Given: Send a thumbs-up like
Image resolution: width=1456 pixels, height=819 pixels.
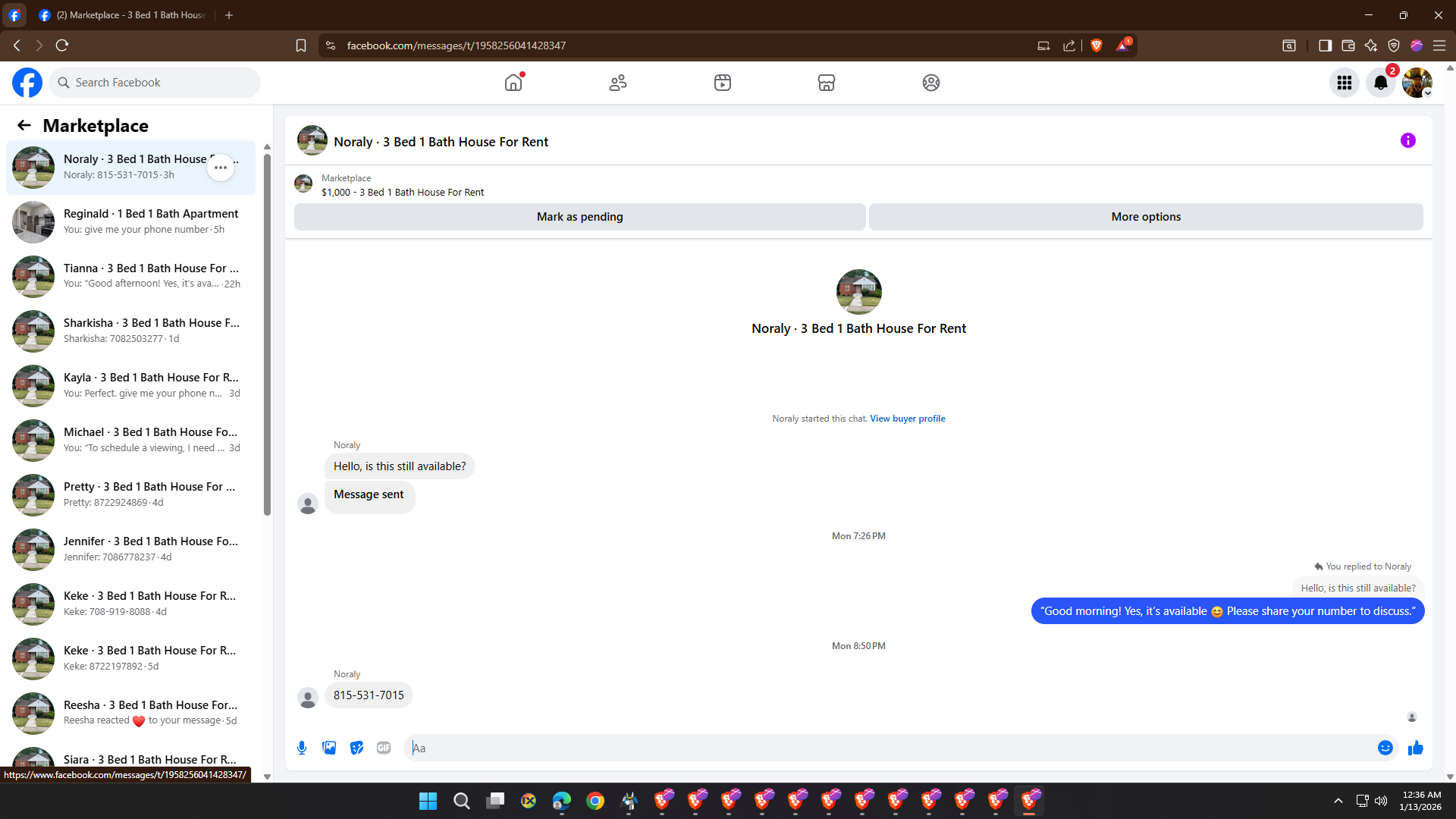Looking at the screenshot, I should (x=1415, y=748).
